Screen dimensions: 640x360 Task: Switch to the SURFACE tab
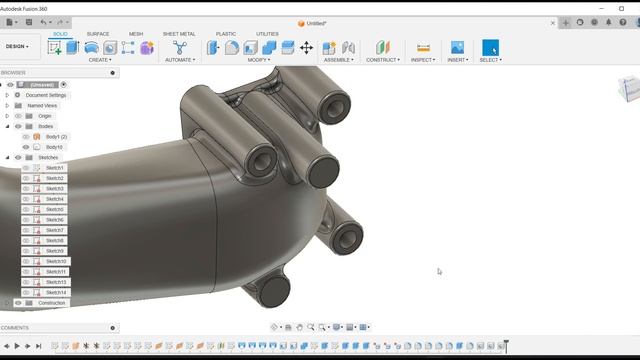98,34
